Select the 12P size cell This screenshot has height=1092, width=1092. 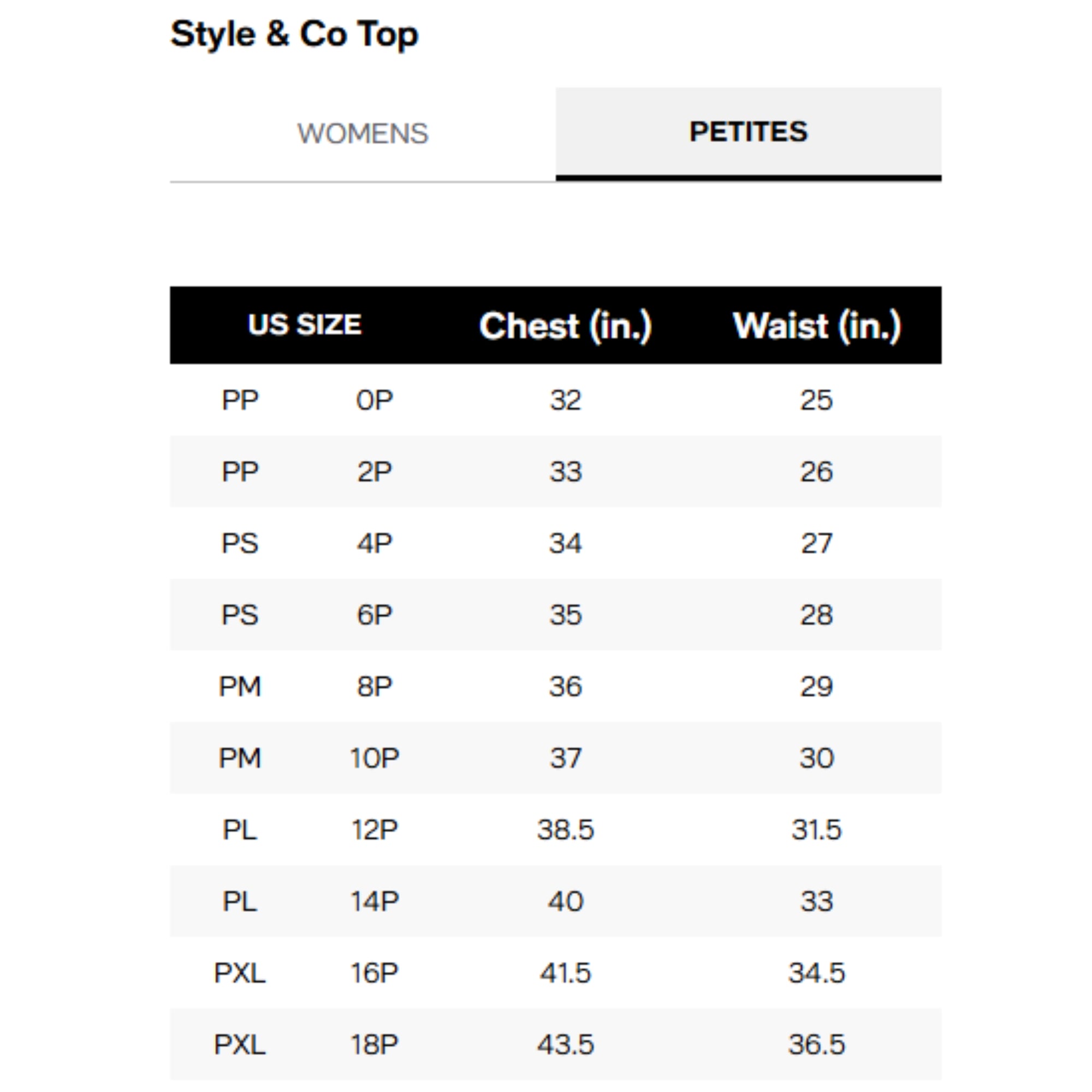(x=374, y=829)
